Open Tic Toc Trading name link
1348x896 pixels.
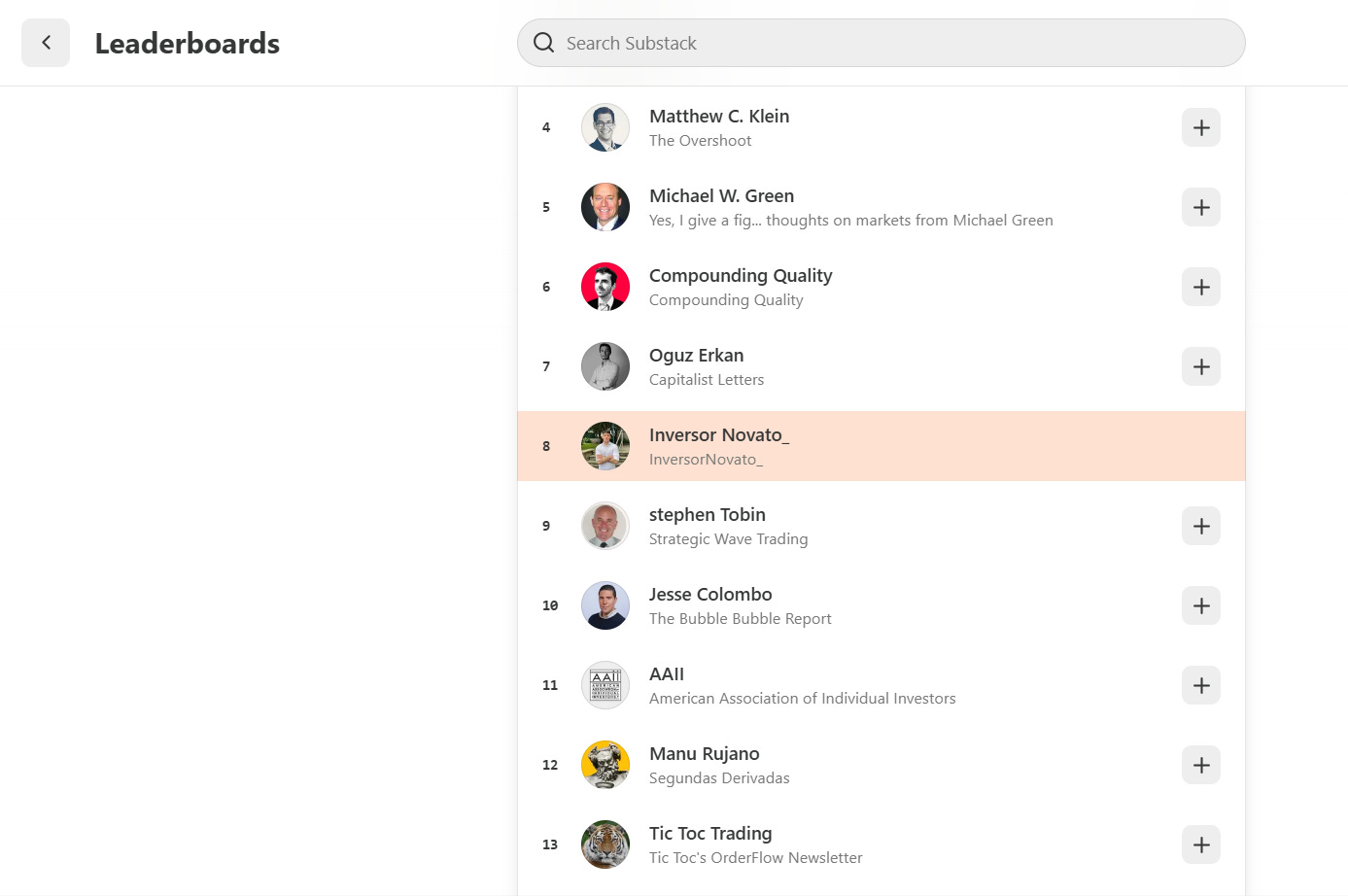click(710, 834)
